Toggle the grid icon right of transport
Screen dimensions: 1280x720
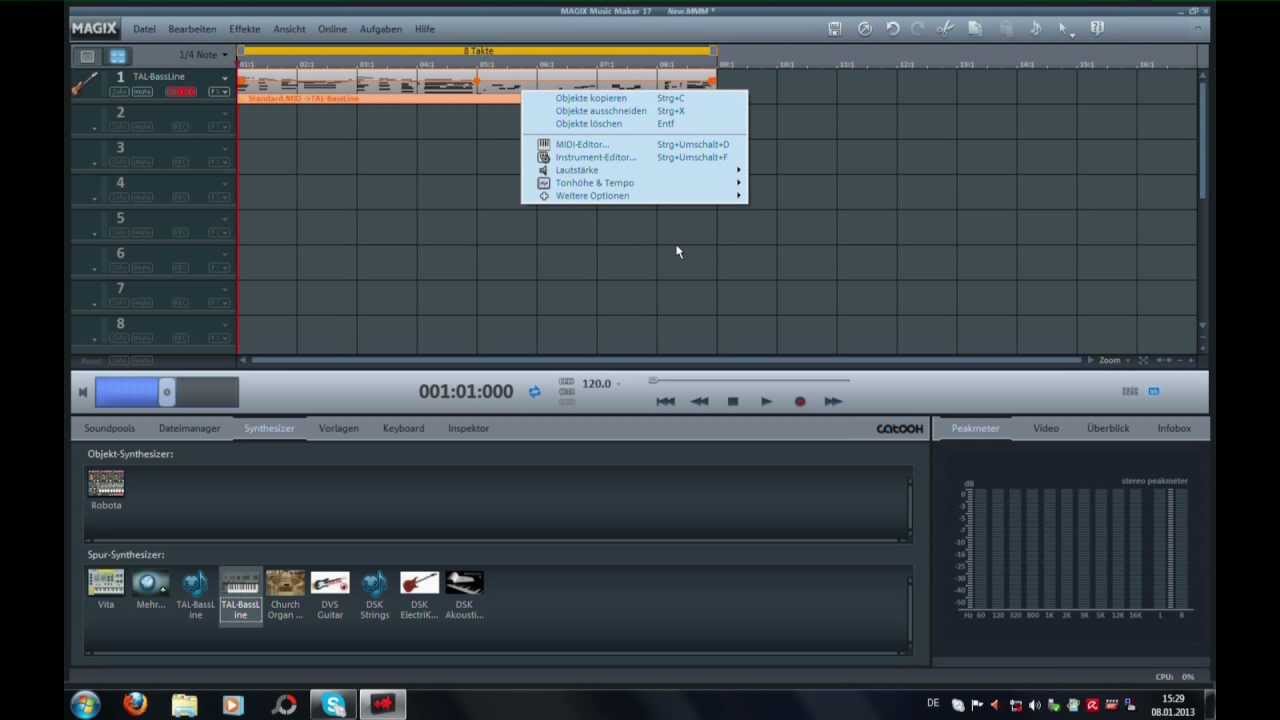(1130, 392)
